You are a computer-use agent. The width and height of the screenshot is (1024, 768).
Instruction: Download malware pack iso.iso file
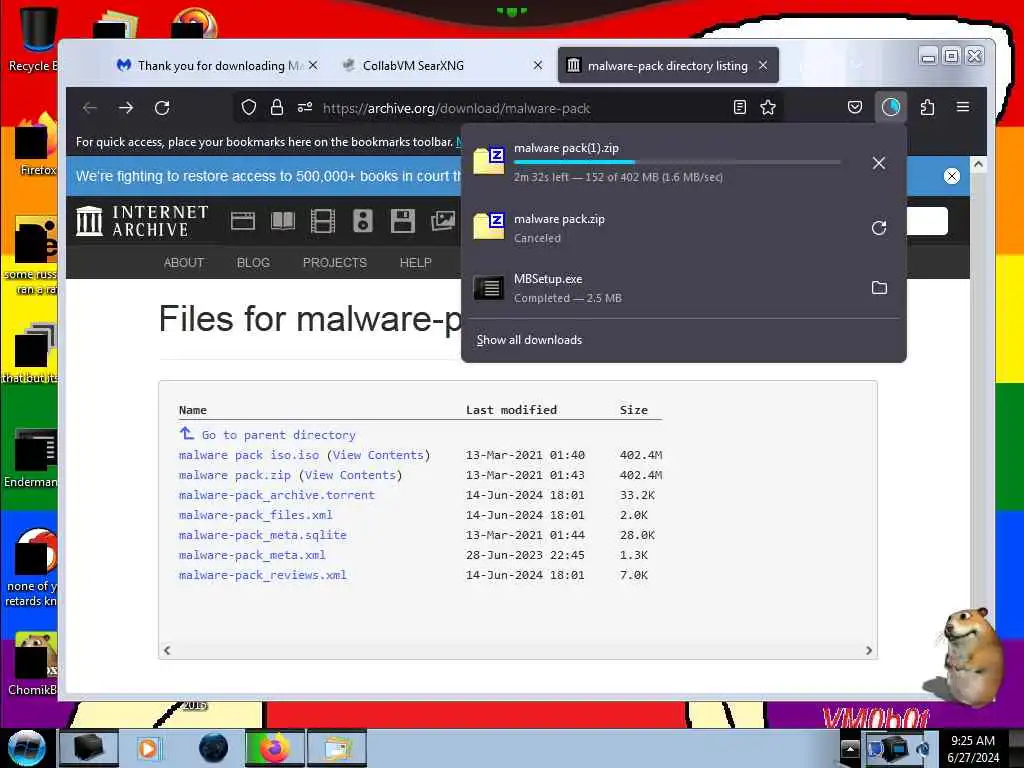(249, 455)
